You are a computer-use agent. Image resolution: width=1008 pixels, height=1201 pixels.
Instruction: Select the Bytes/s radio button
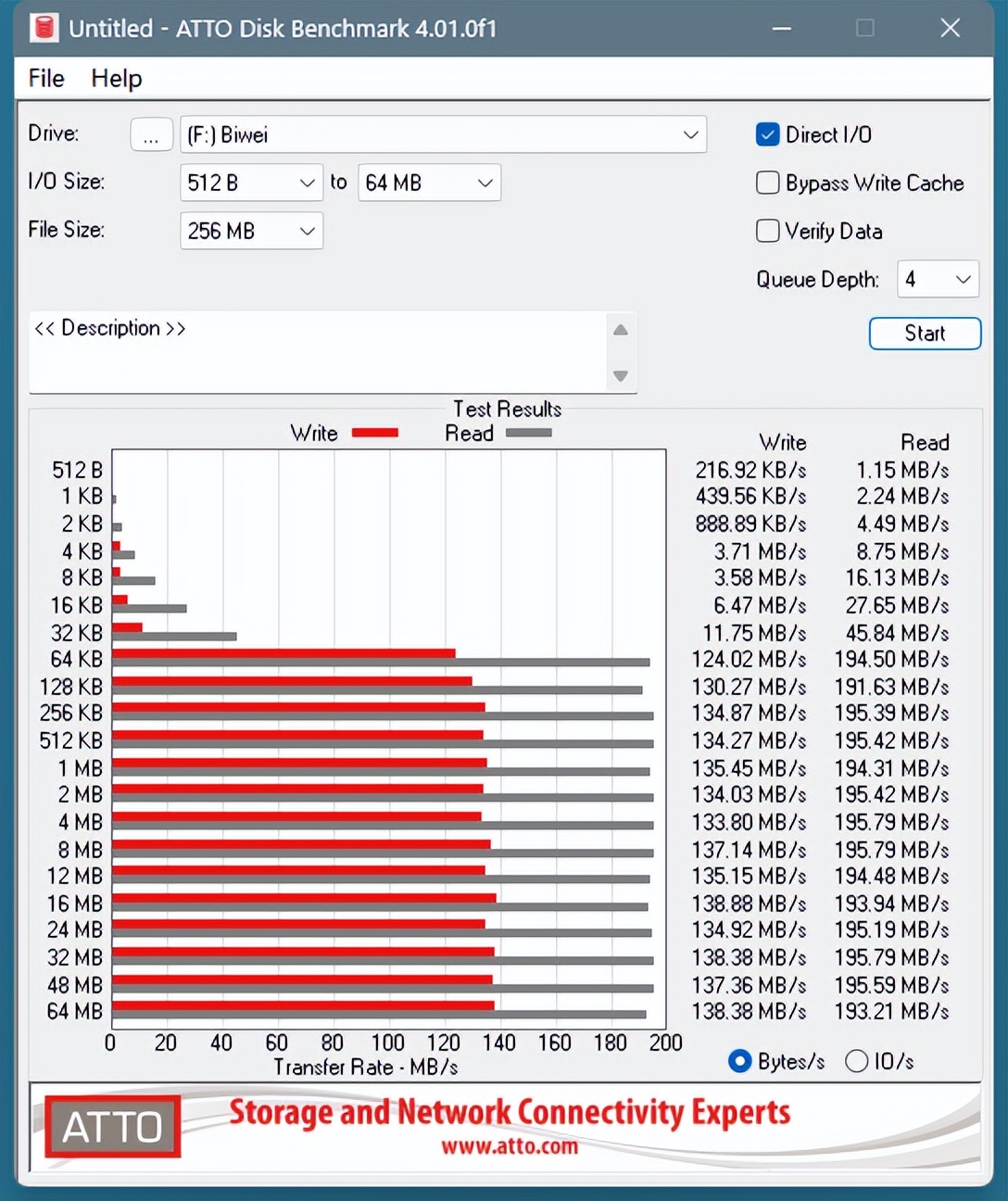pyautogui.click(x=740, y=1061)
